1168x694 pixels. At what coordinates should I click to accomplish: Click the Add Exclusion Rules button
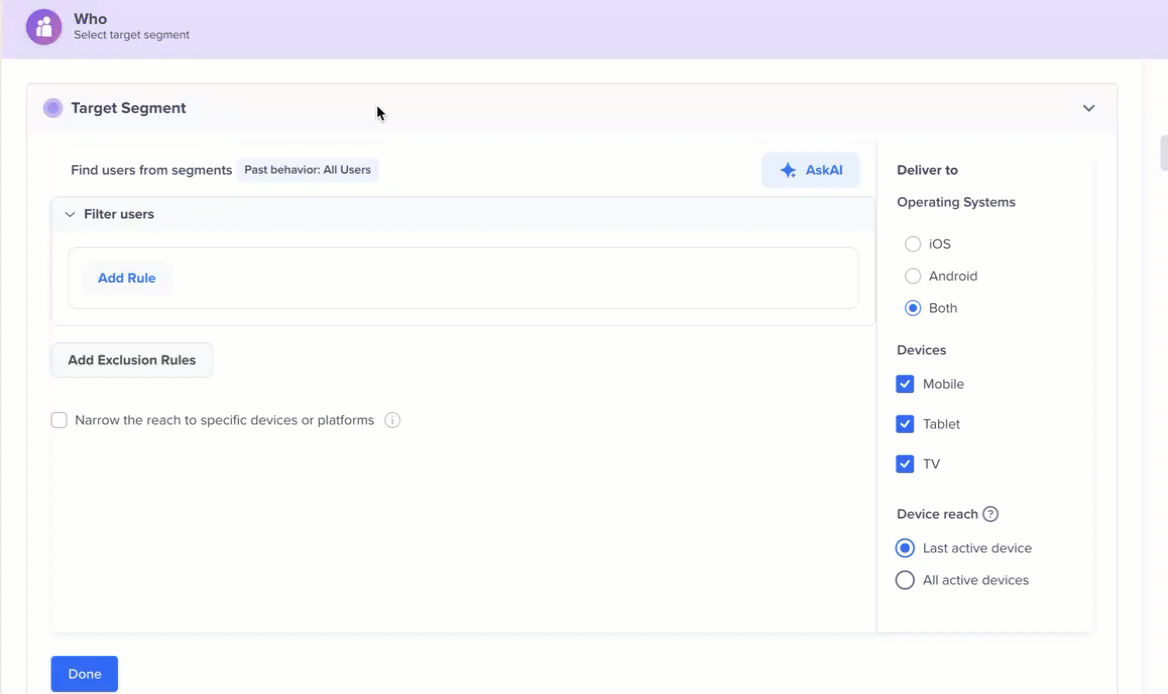tap(132, 360)
